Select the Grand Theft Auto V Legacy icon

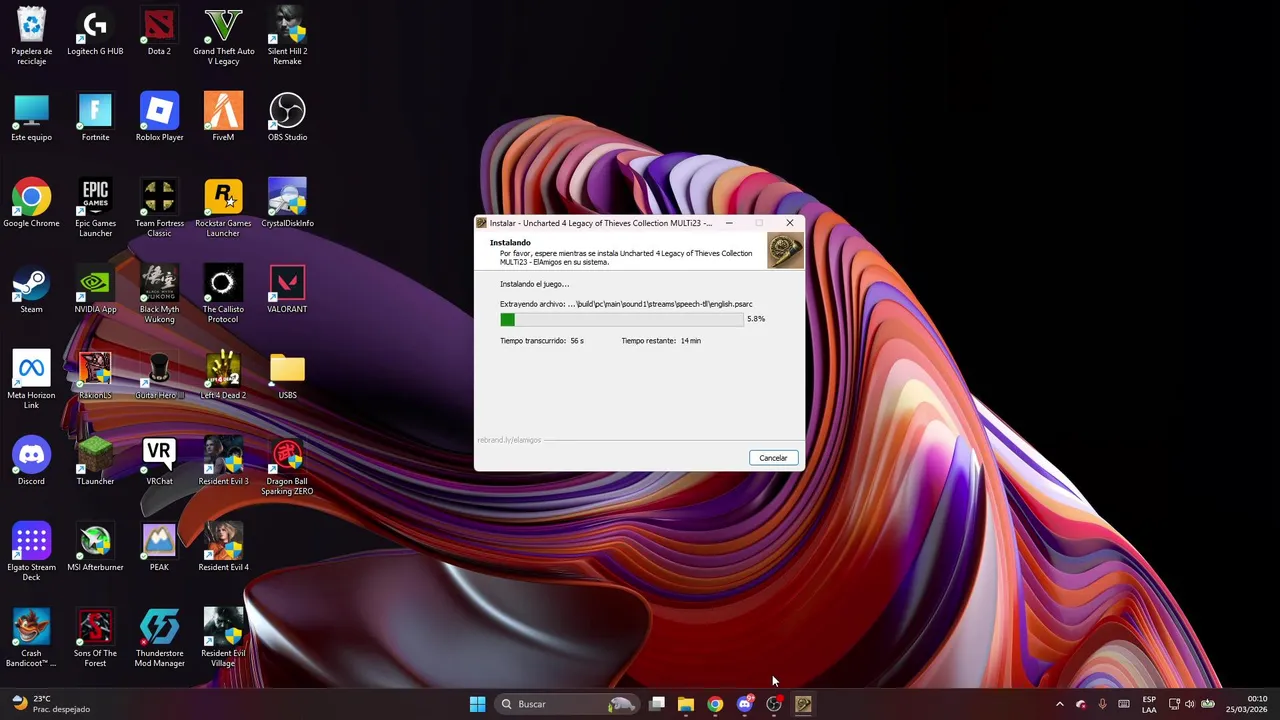pos(223,36)
